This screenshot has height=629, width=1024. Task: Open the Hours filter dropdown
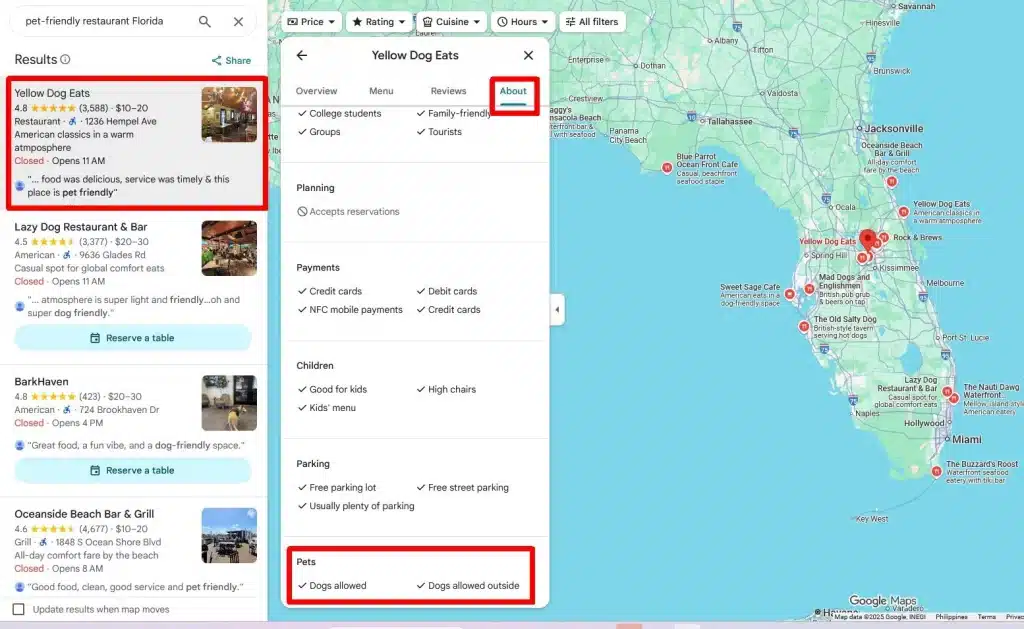click(523, 22)
